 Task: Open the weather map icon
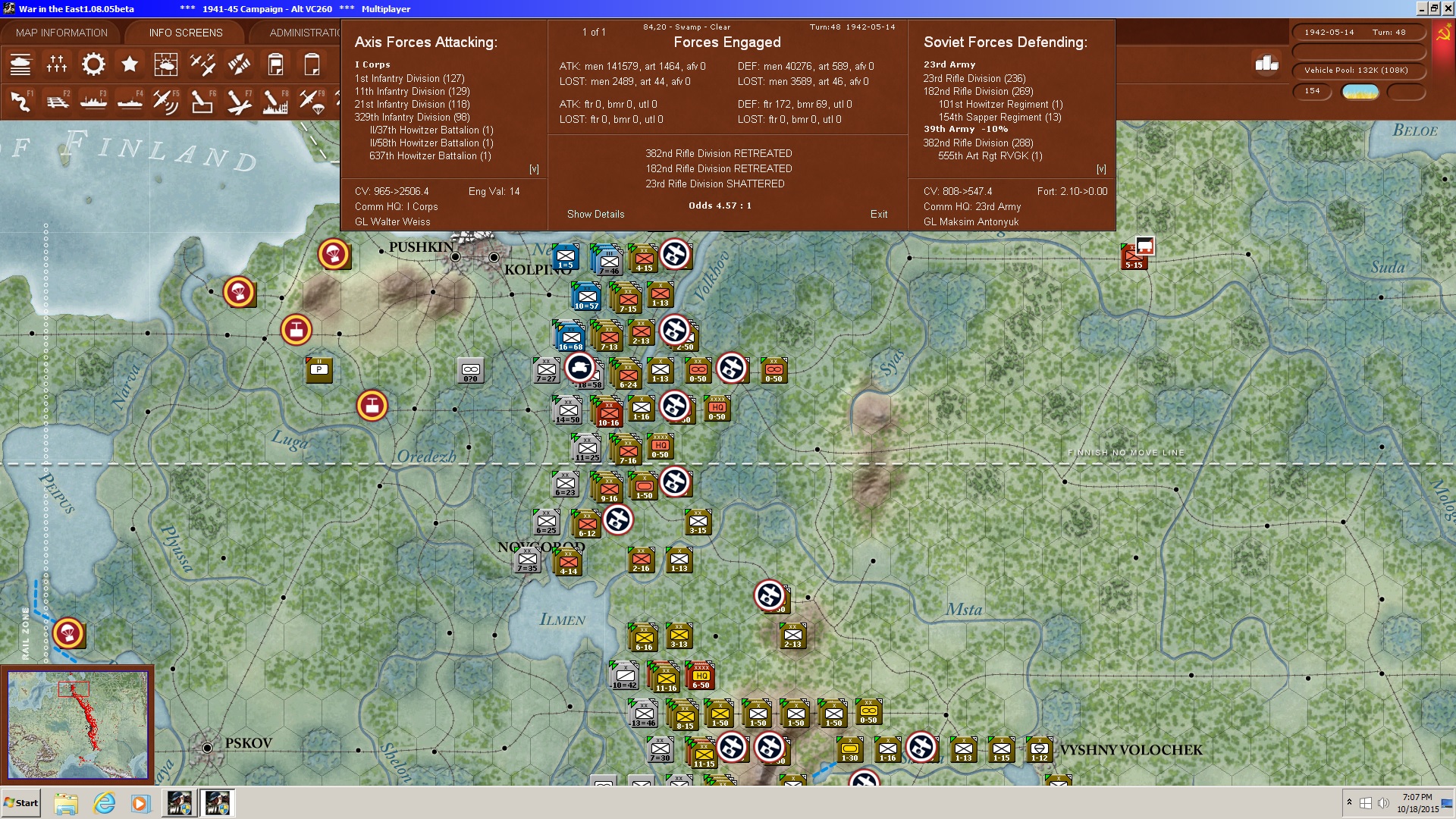tap(165, 64)
